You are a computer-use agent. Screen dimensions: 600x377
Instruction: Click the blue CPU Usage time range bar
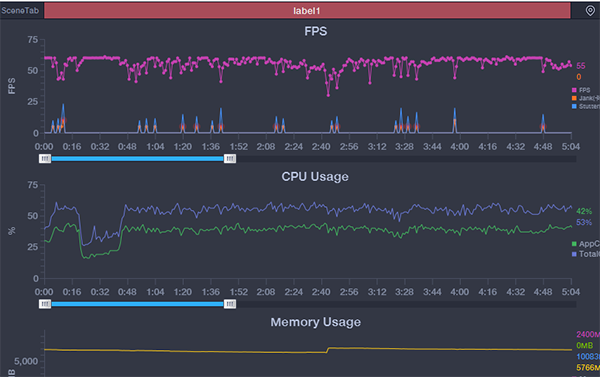[x=137, y=304]
